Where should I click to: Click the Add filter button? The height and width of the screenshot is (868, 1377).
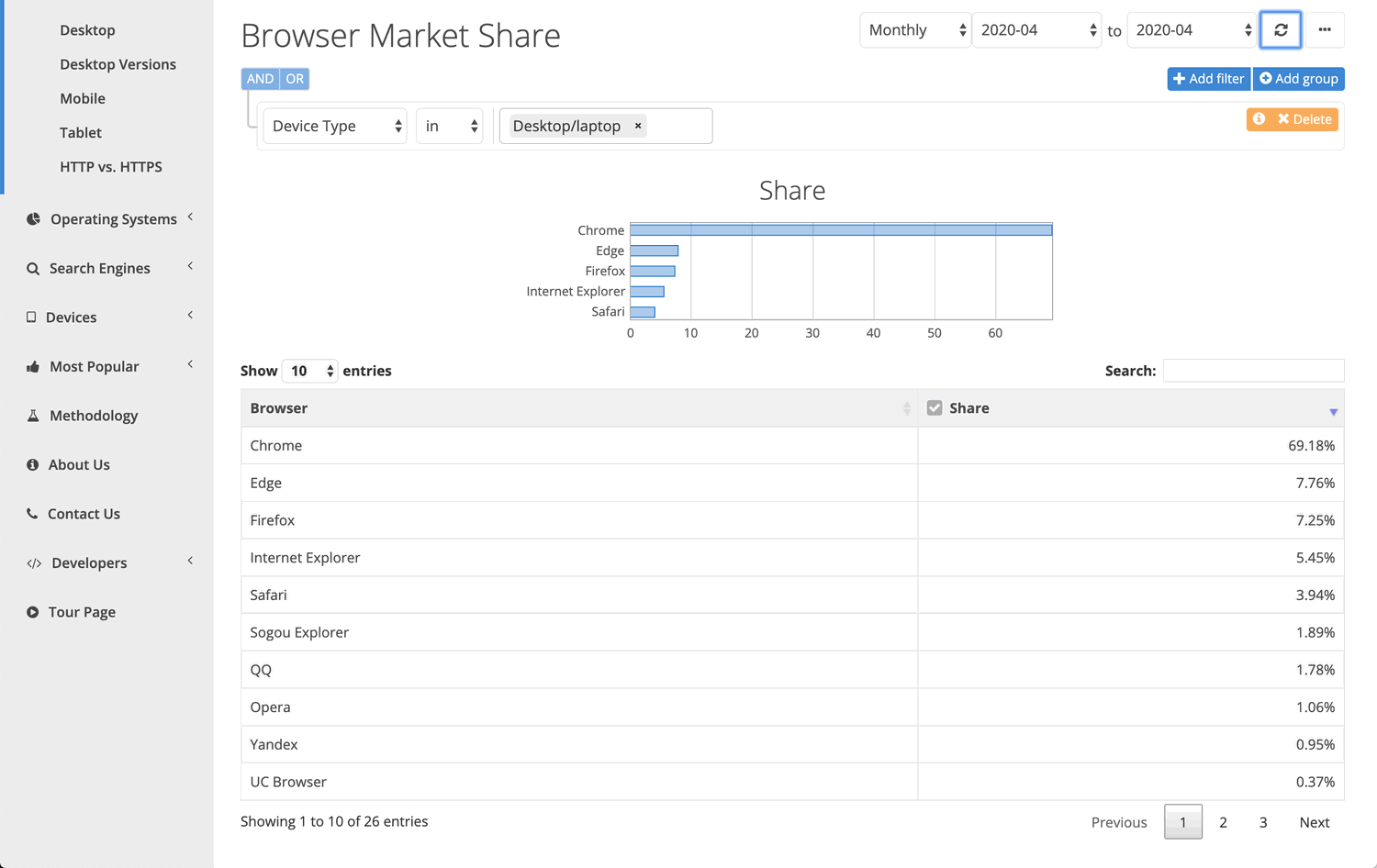pos(1208,78)
